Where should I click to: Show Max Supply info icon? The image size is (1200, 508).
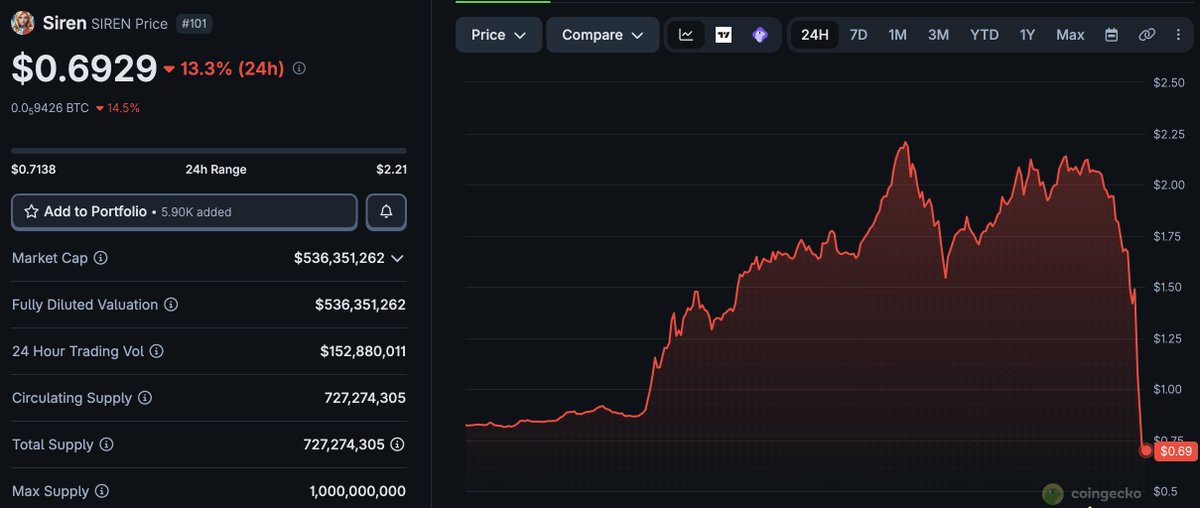pos(101,491)
